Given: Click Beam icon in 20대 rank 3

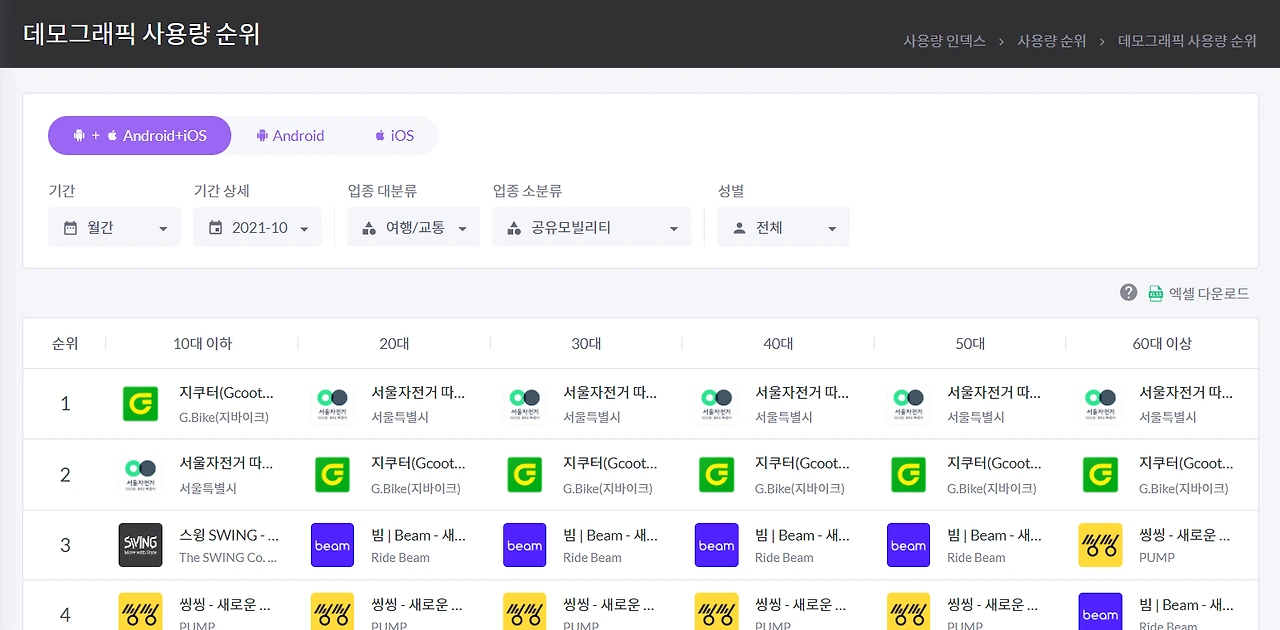Looking at the screenshot, I should 332,545.
